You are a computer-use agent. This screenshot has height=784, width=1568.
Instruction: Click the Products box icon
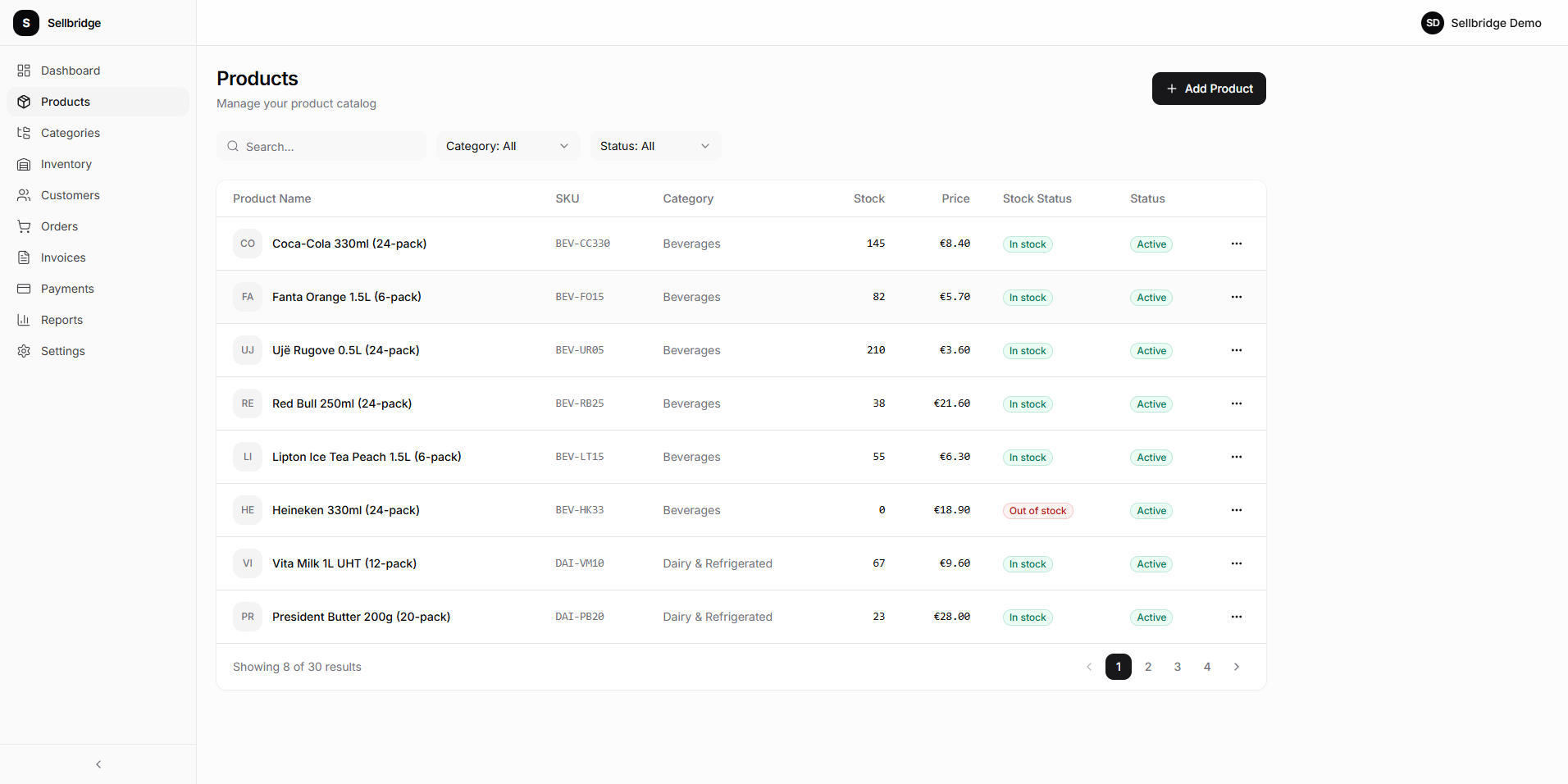[x=25, y=102]
